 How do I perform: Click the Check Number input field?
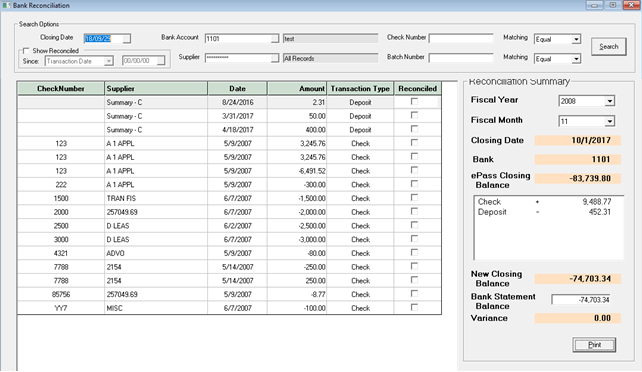(x=461, y=38)
